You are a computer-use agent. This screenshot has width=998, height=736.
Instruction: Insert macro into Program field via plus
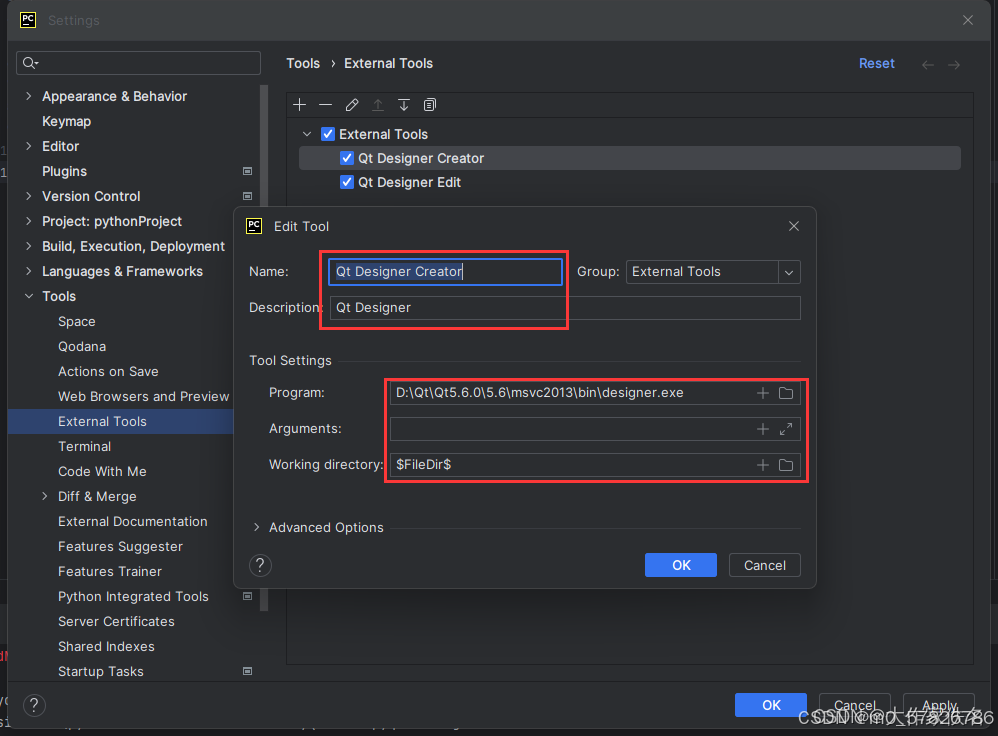click(763, 393)
